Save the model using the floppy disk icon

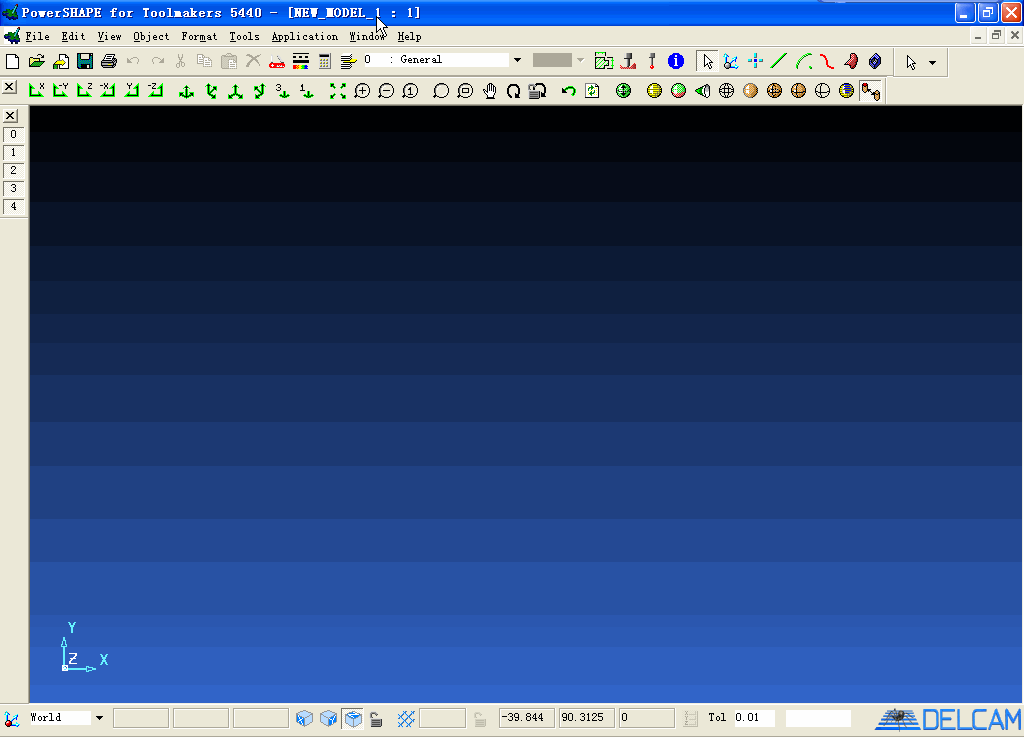coord(85,61)
